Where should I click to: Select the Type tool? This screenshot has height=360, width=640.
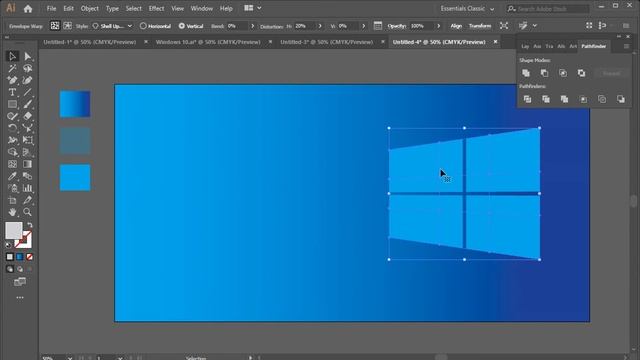pyautogui.click(x=12, y=92)
